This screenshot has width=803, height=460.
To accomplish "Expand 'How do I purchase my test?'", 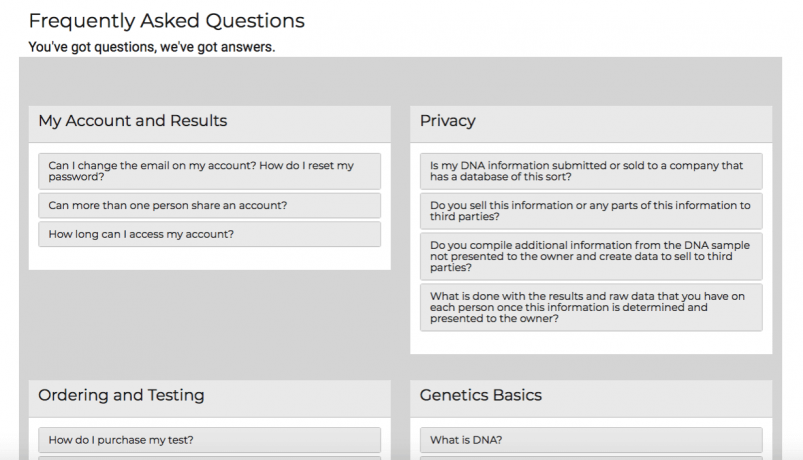I will coord(209,440).
